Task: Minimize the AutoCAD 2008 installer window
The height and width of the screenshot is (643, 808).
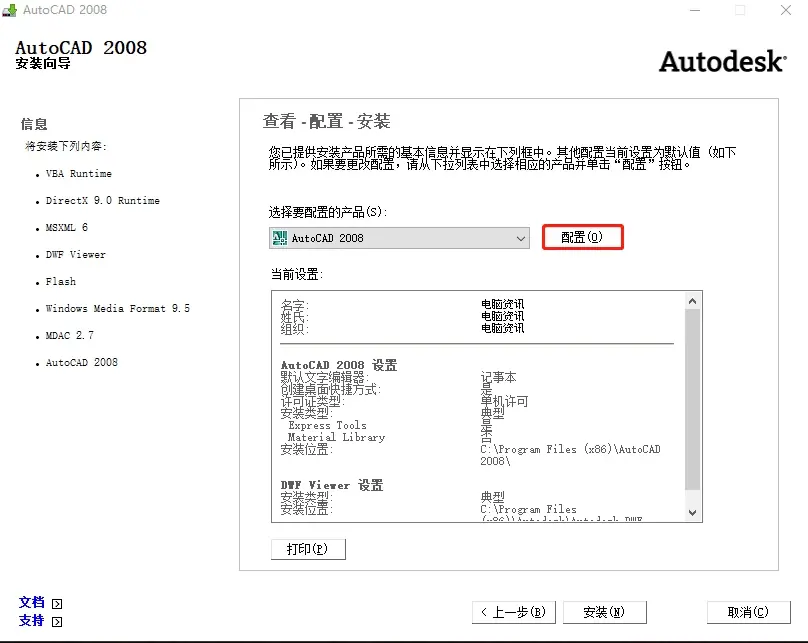Action: point(695,10)
